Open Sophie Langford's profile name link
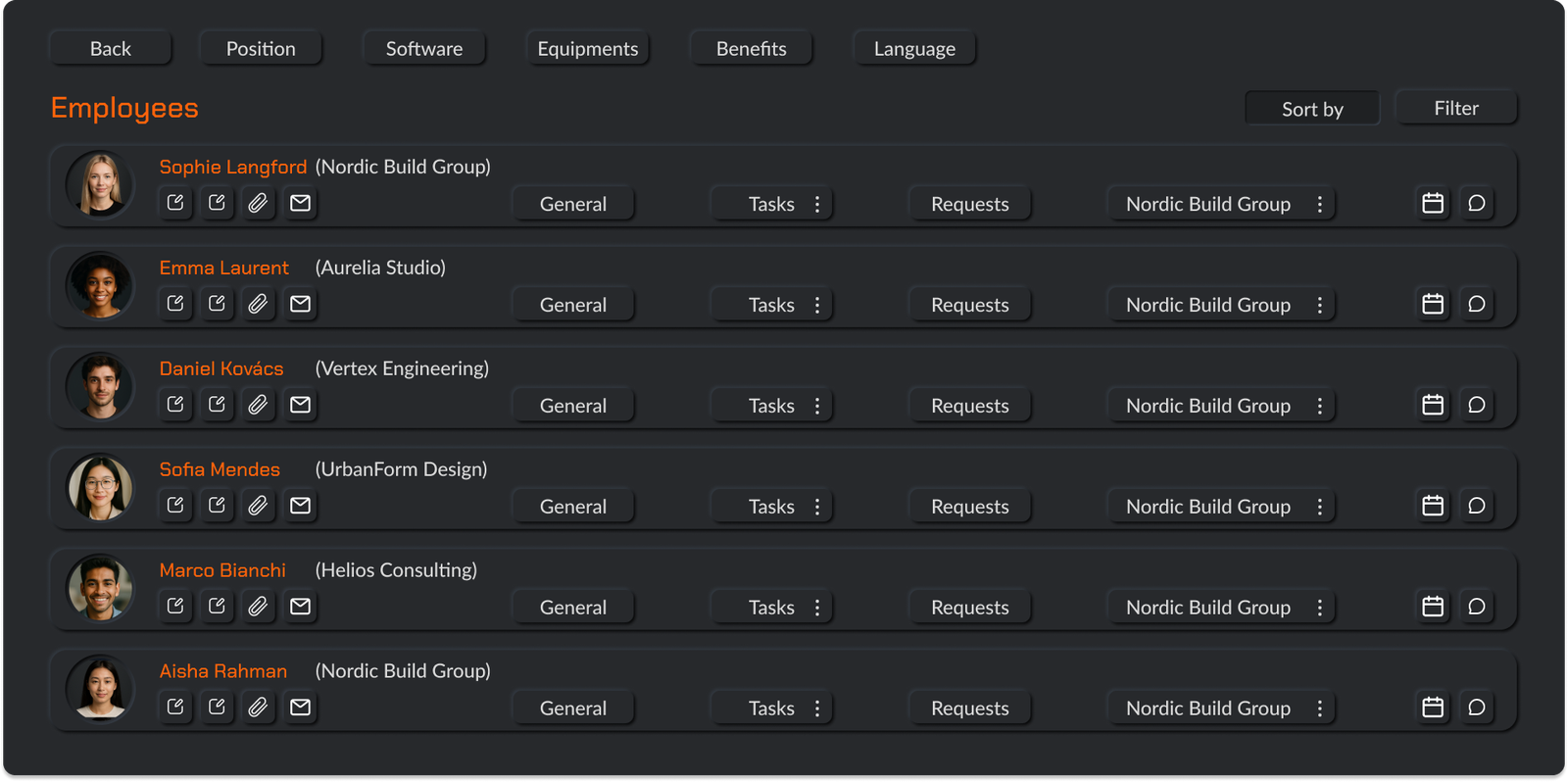The height and width of the screenshot is (782, 1568). tap(233, 167)
